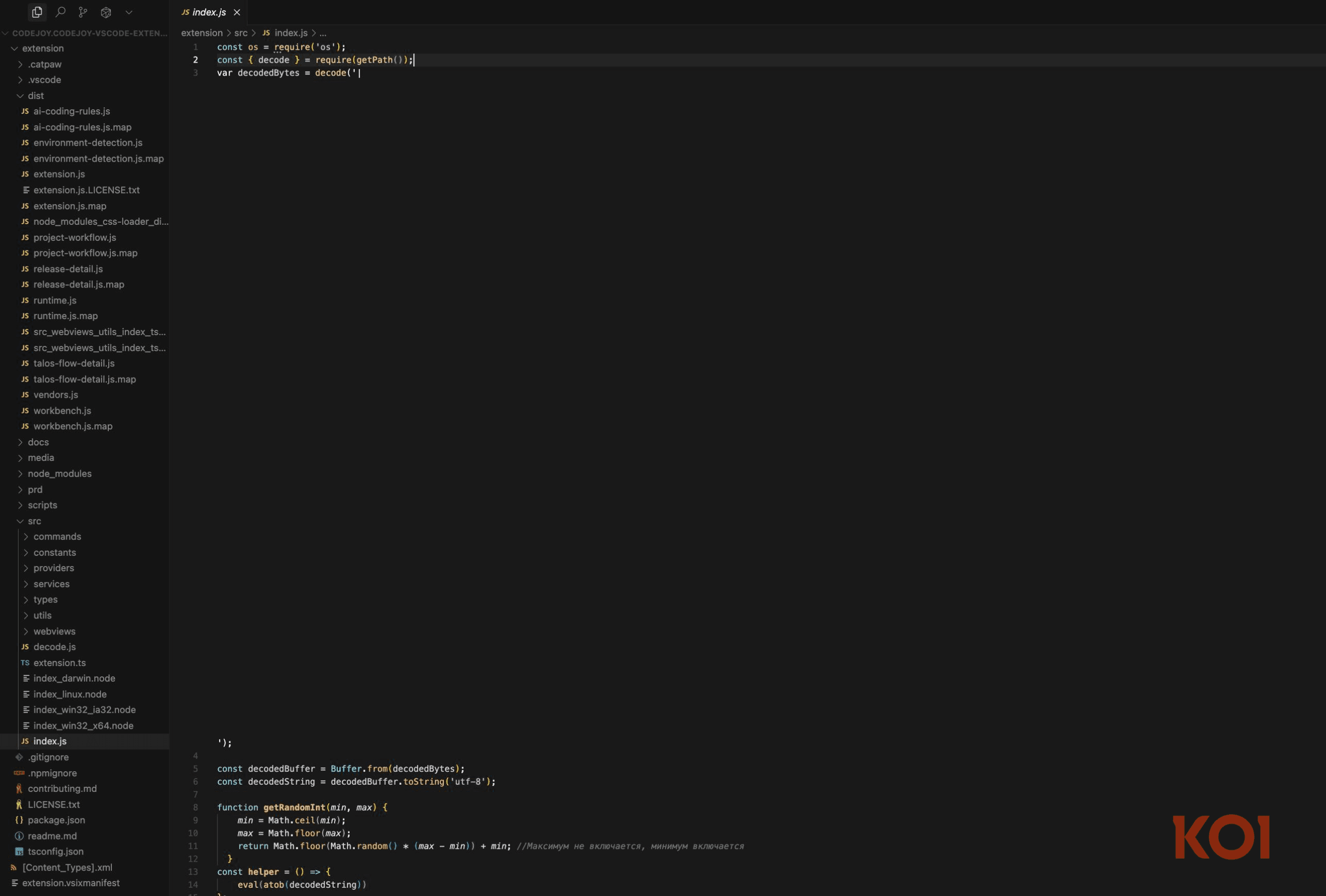Click the person icon beside contributing.md

(19, 788)
